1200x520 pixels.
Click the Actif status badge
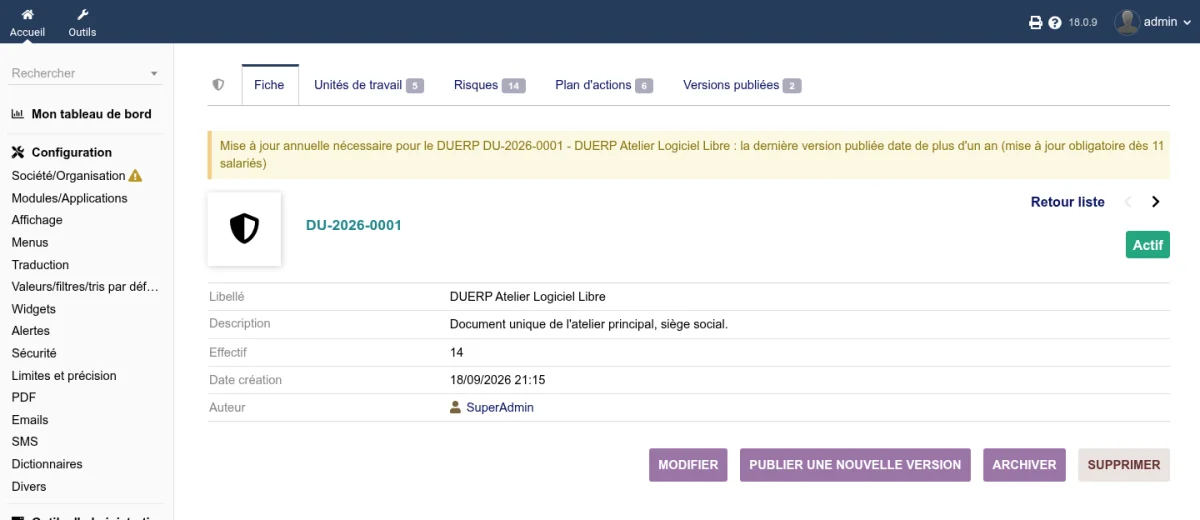pyautogui.click(x=1148, y=245)
